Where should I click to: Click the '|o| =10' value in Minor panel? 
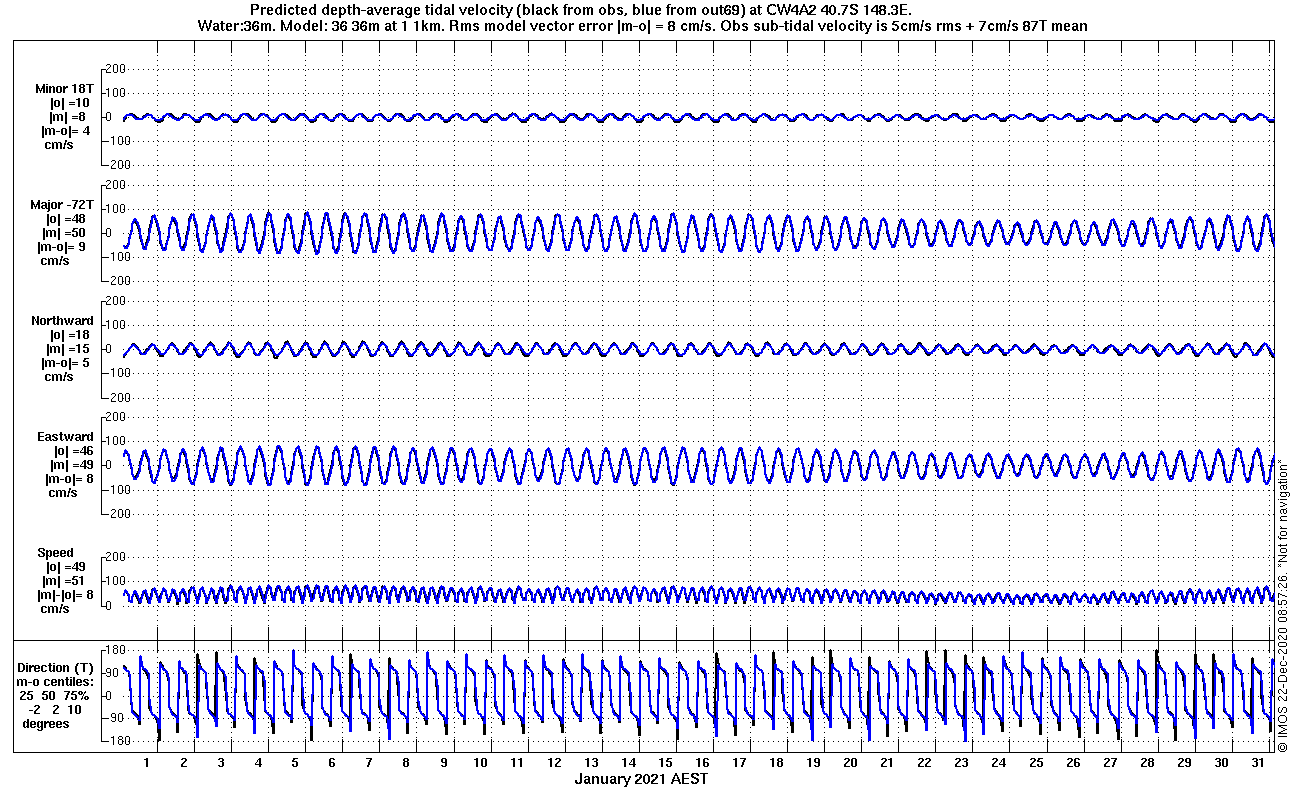click(x=69, y=103)
